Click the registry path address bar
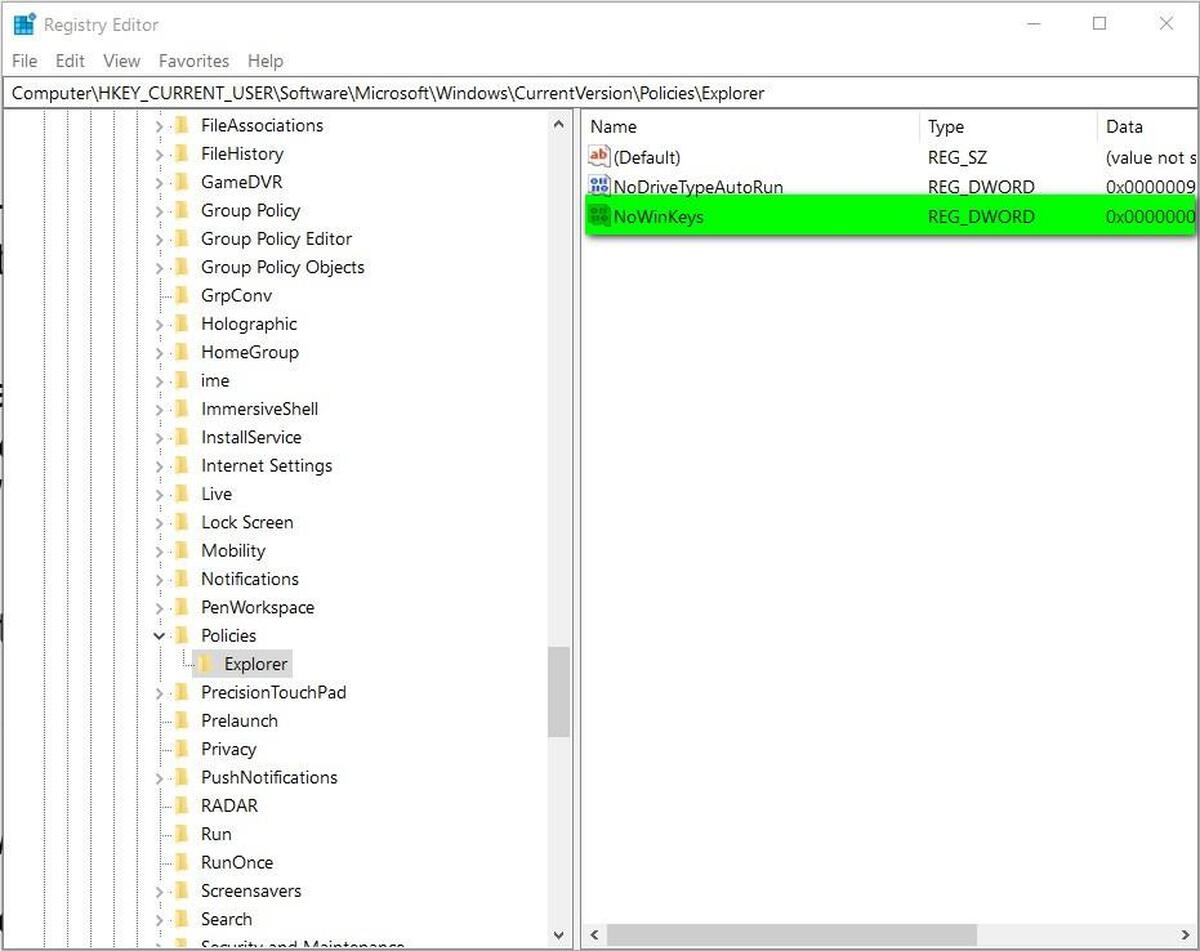1200x951 pixels. point(600,93)
